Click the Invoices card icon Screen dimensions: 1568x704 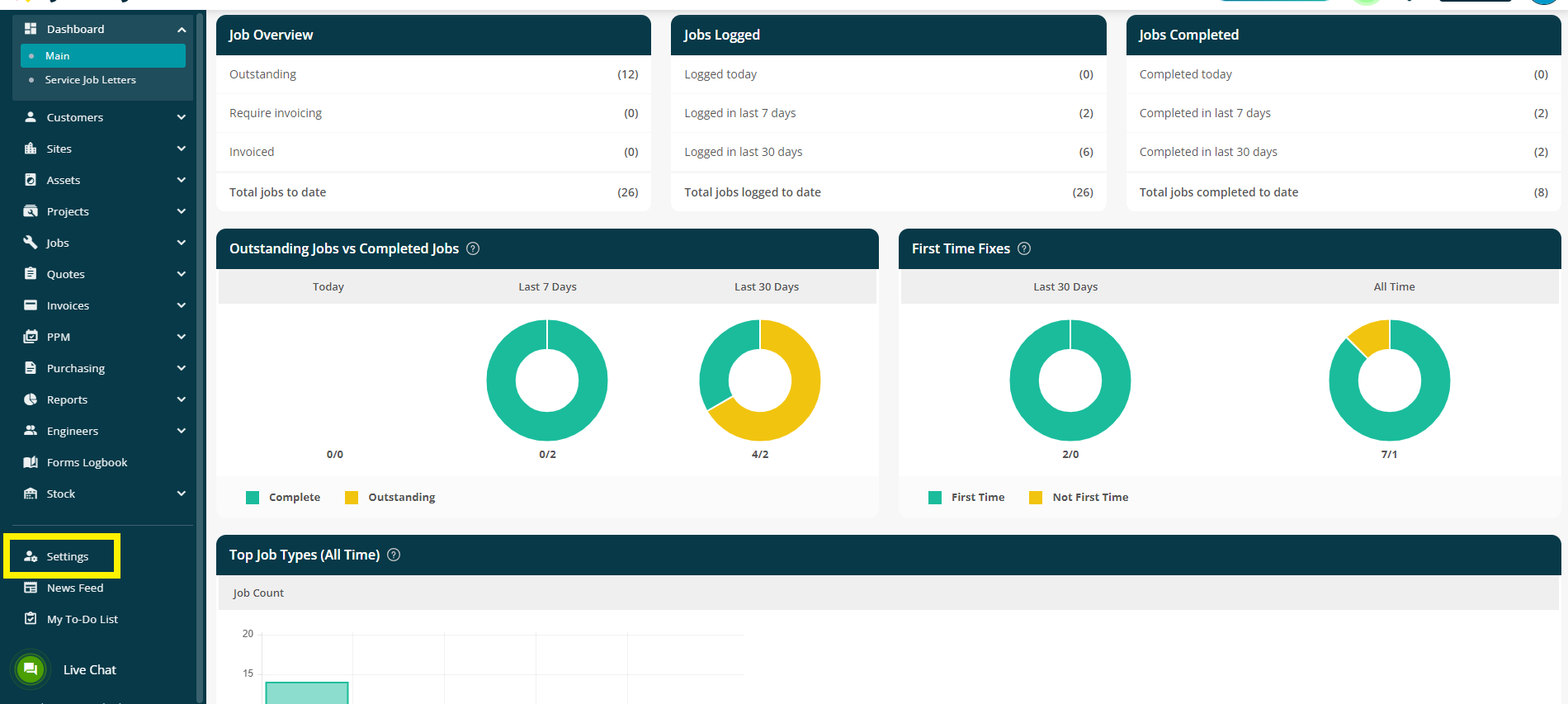(31, 305)
